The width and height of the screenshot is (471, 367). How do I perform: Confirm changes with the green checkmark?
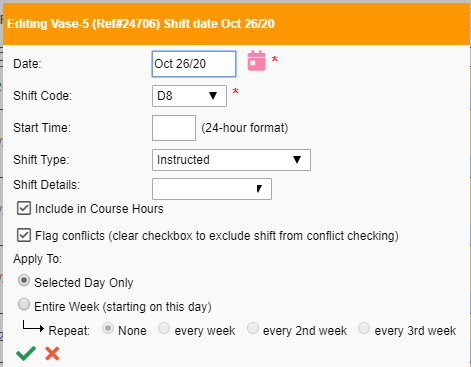(x=26, y=353)
